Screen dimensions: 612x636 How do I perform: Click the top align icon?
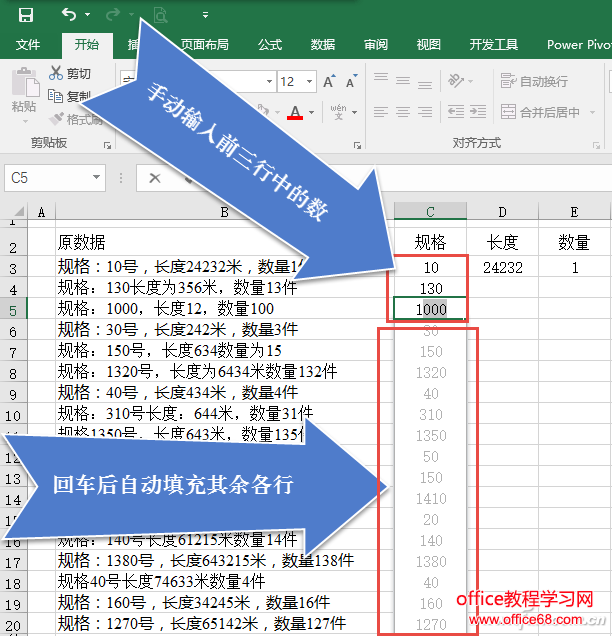point(381,77)
